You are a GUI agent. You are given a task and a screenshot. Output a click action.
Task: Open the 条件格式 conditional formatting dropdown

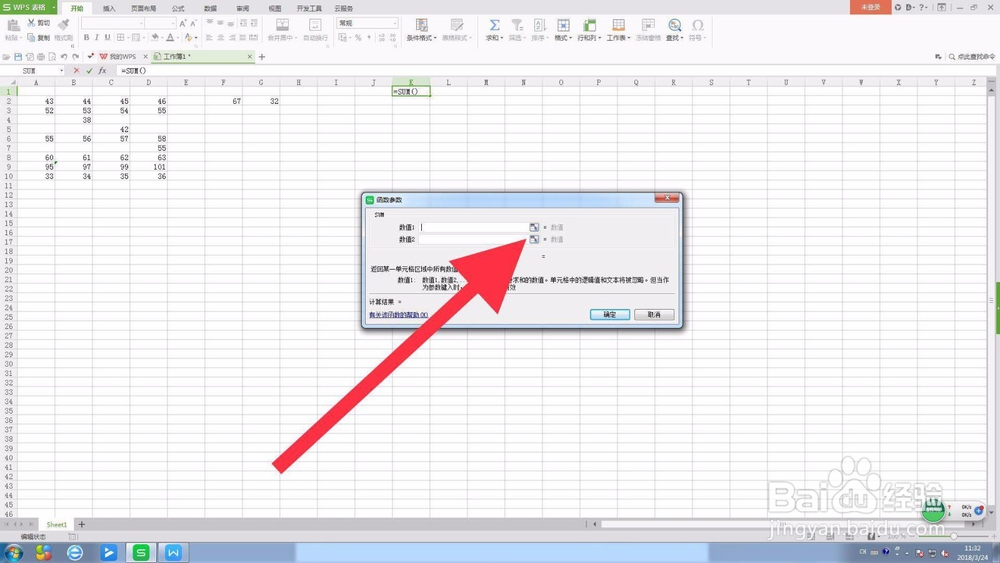[x=422, y=30]
